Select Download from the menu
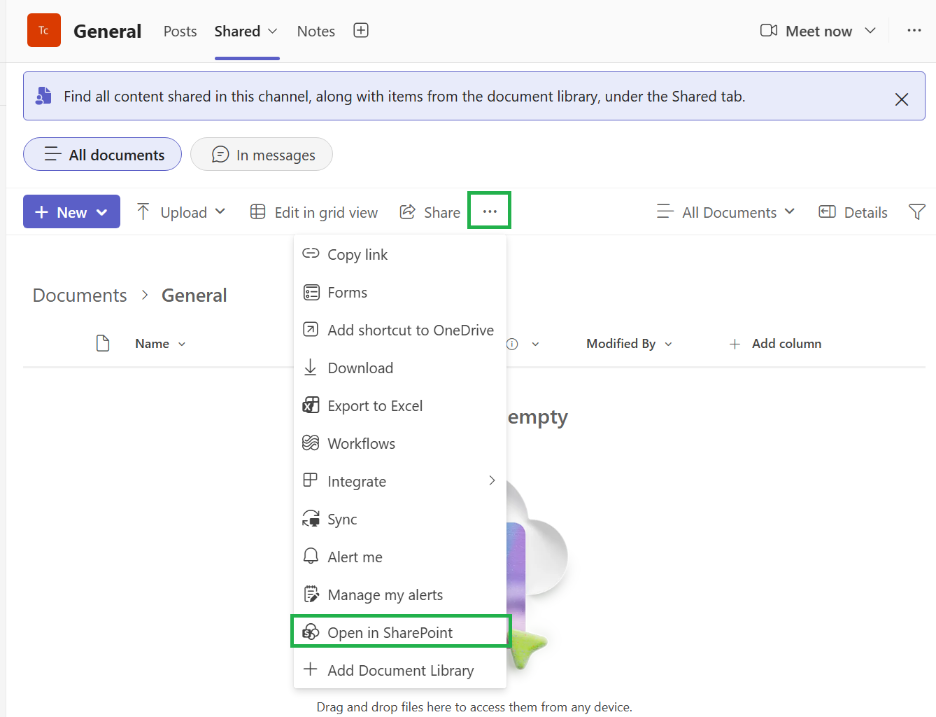The height and width of the screenshot is (717, 936). point(400,368)
